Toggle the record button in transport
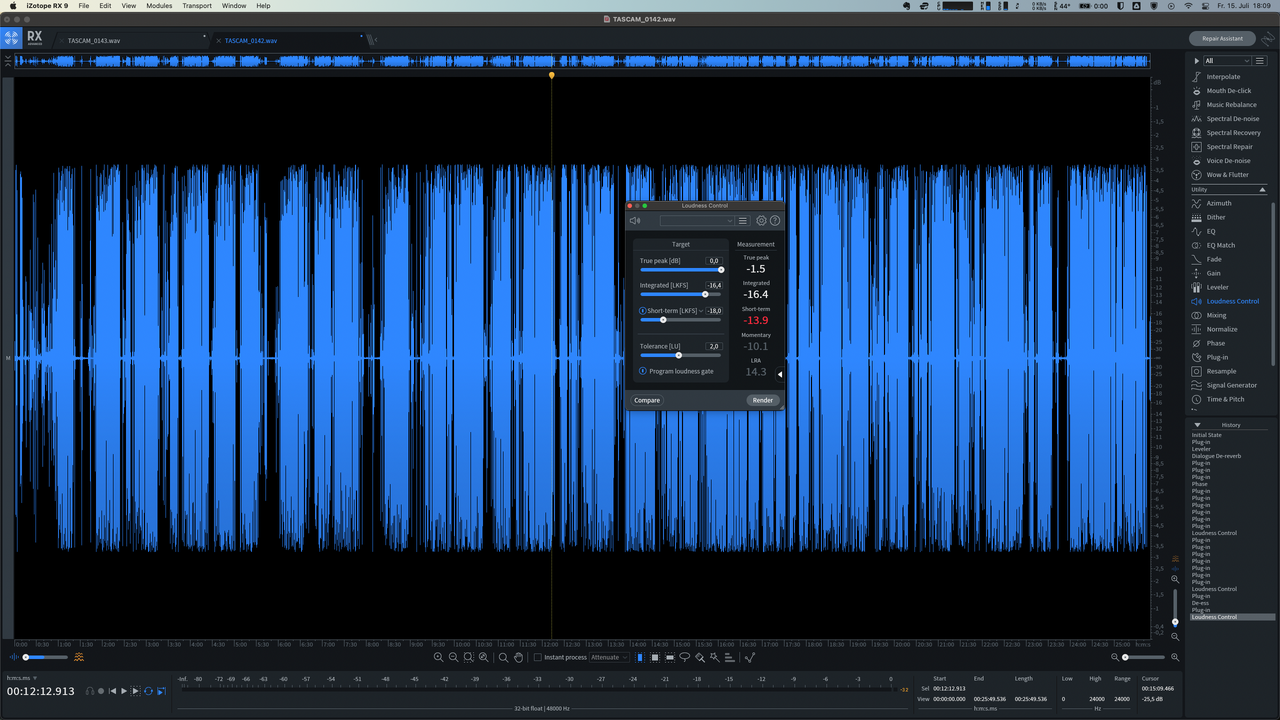The height and width of the screenshot is (720, 1280). pos(101,691)
